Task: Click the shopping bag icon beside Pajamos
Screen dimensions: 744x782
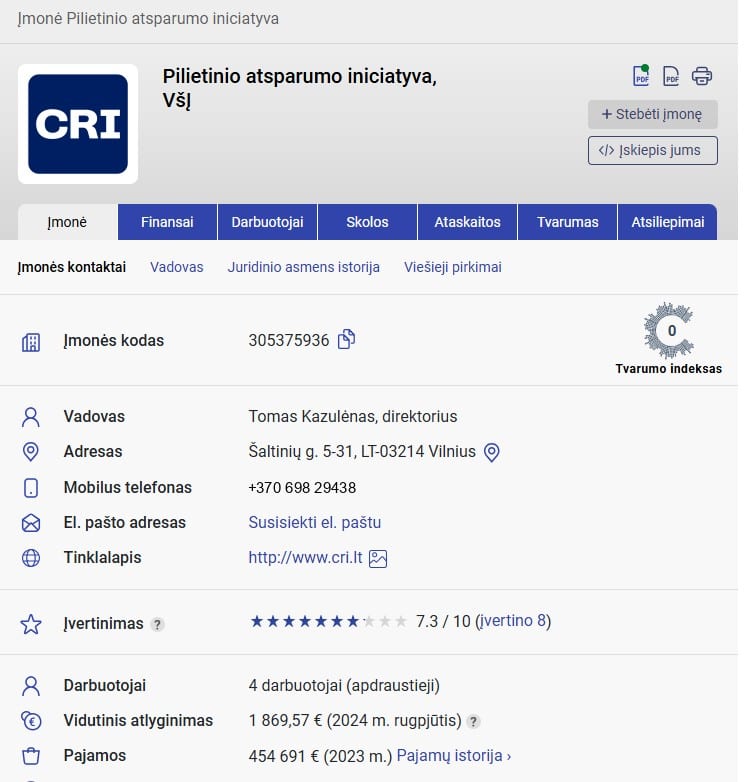Action: coord(31,756)
